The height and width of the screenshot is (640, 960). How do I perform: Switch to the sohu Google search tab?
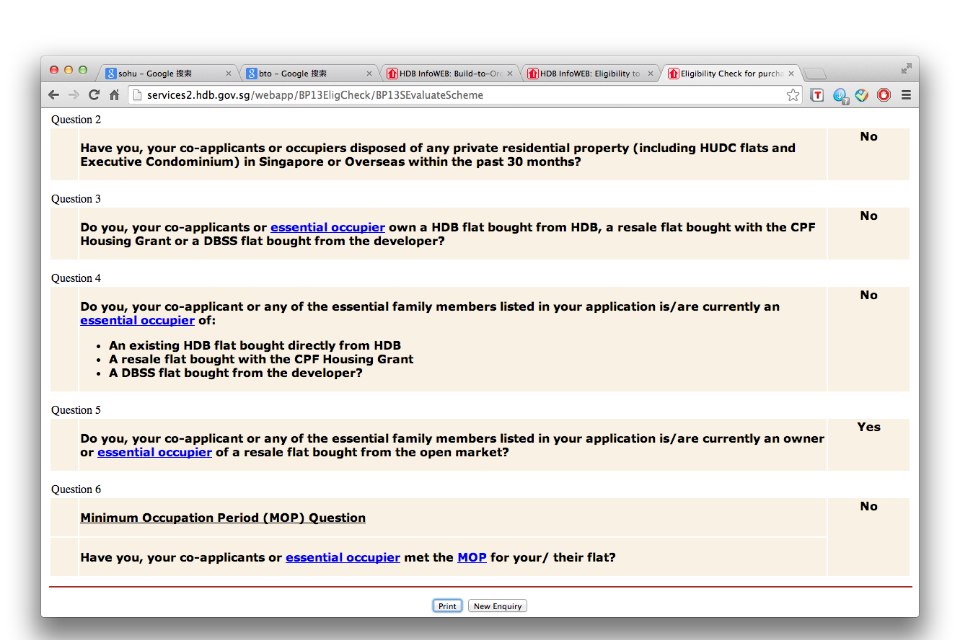tap(165, 74)
